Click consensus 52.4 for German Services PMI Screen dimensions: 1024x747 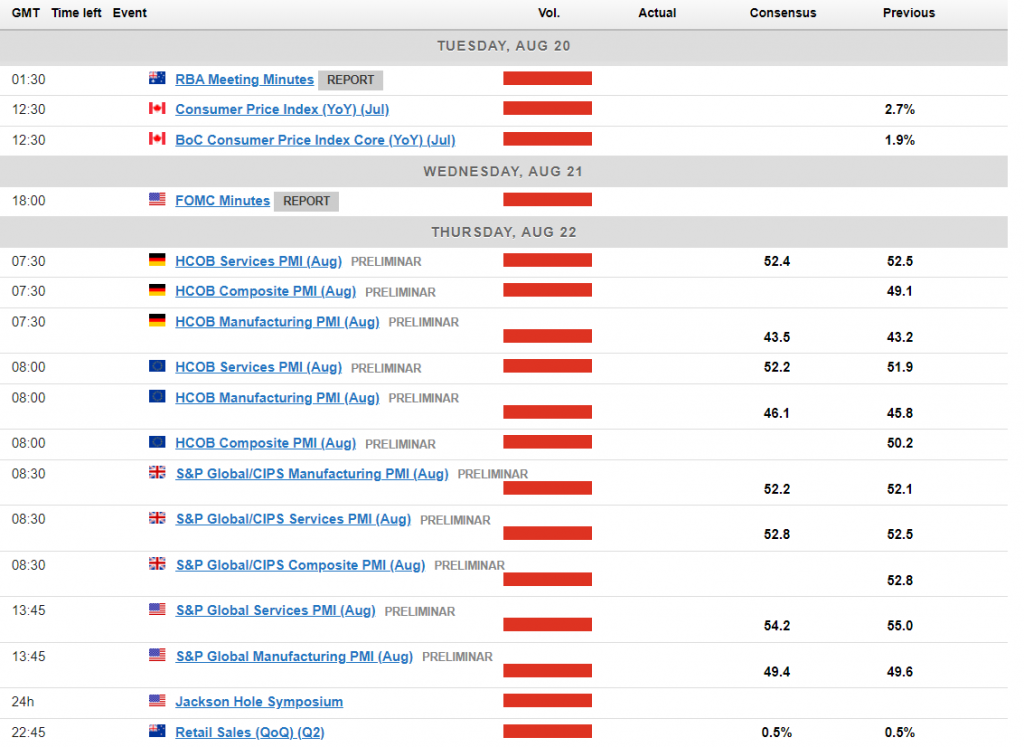(x=777, y=262)
